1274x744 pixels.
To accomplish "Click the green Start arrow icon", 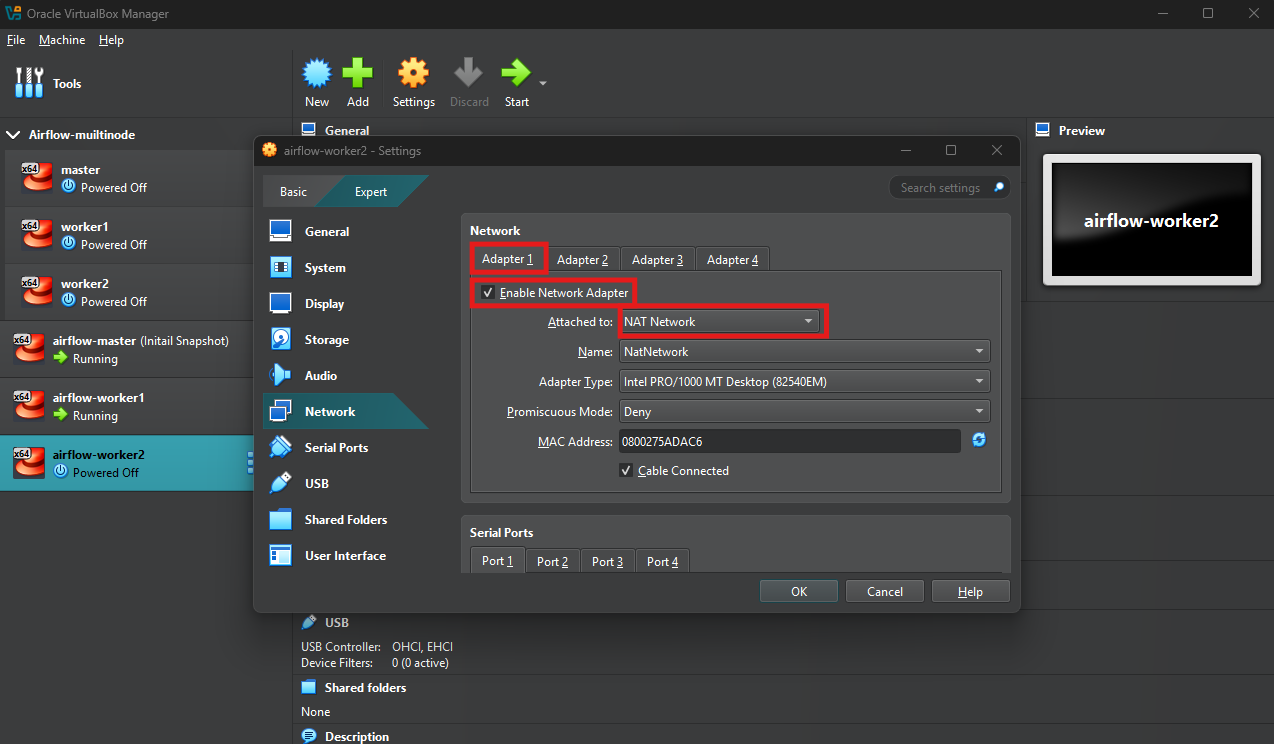I will (x=516, y=73).
